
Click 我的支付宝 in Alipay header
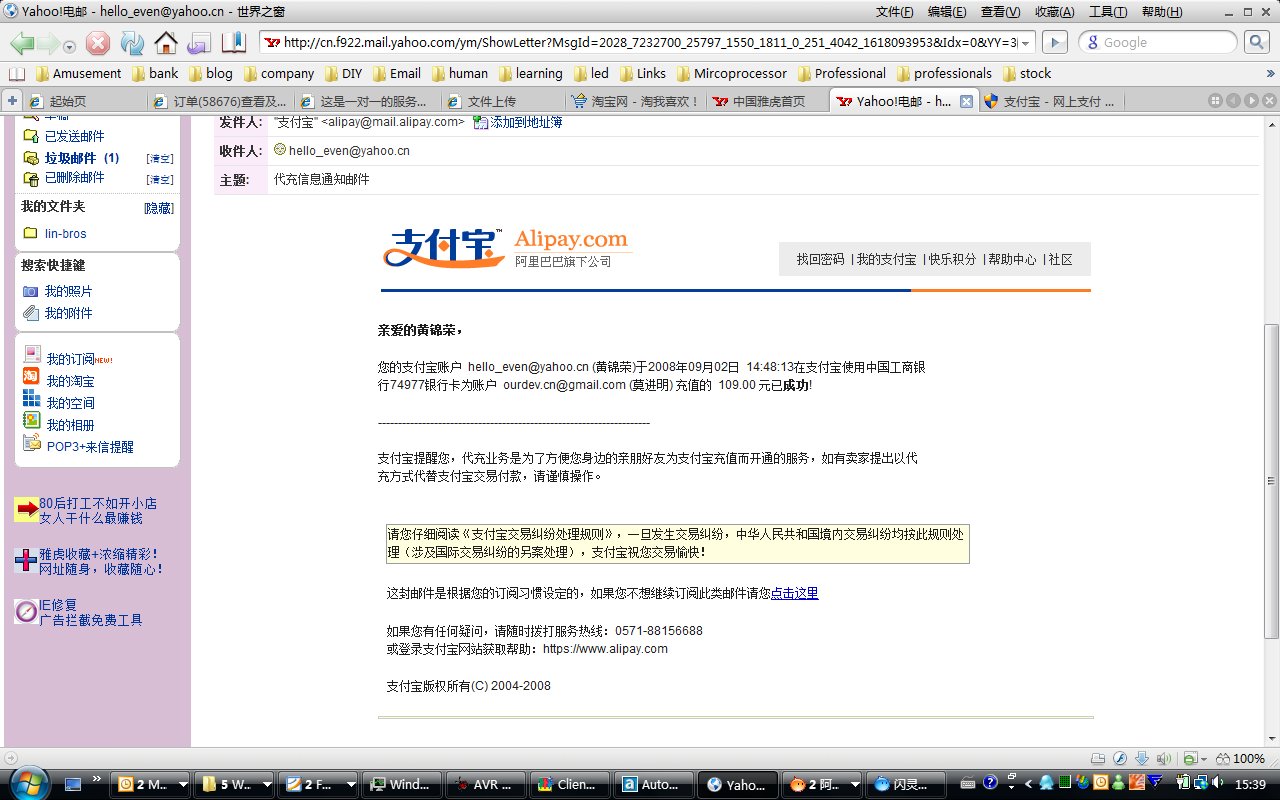click(x=886, y=259)
